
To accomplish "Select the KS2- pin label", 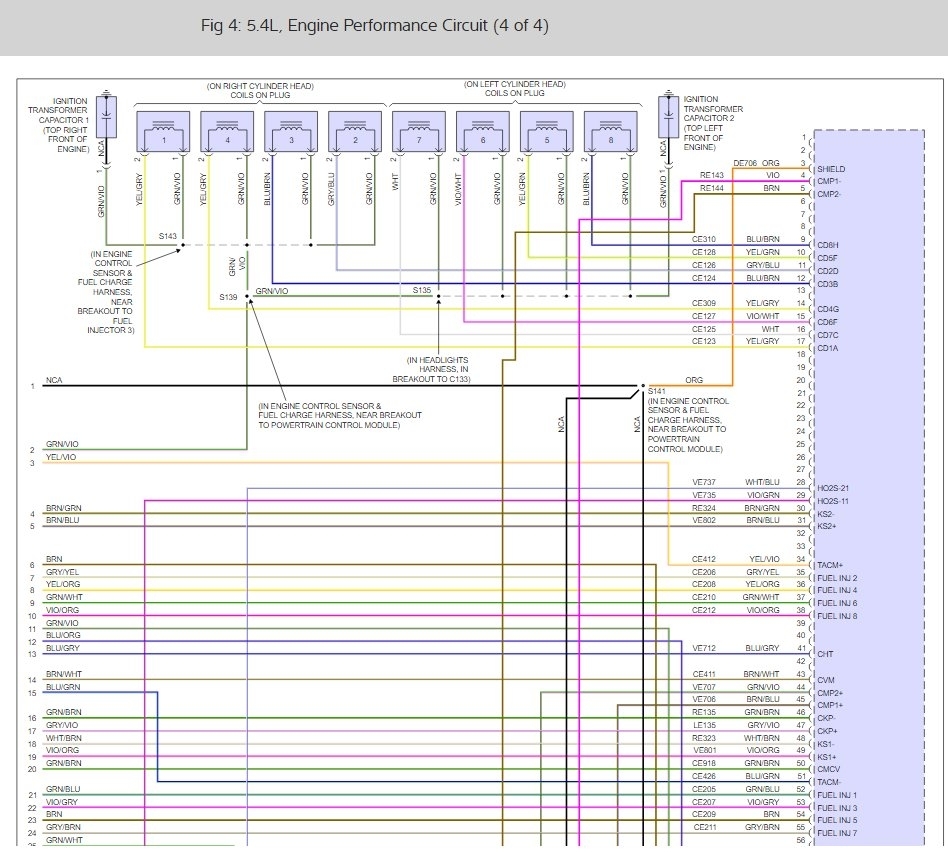I will tap(826, 514).
